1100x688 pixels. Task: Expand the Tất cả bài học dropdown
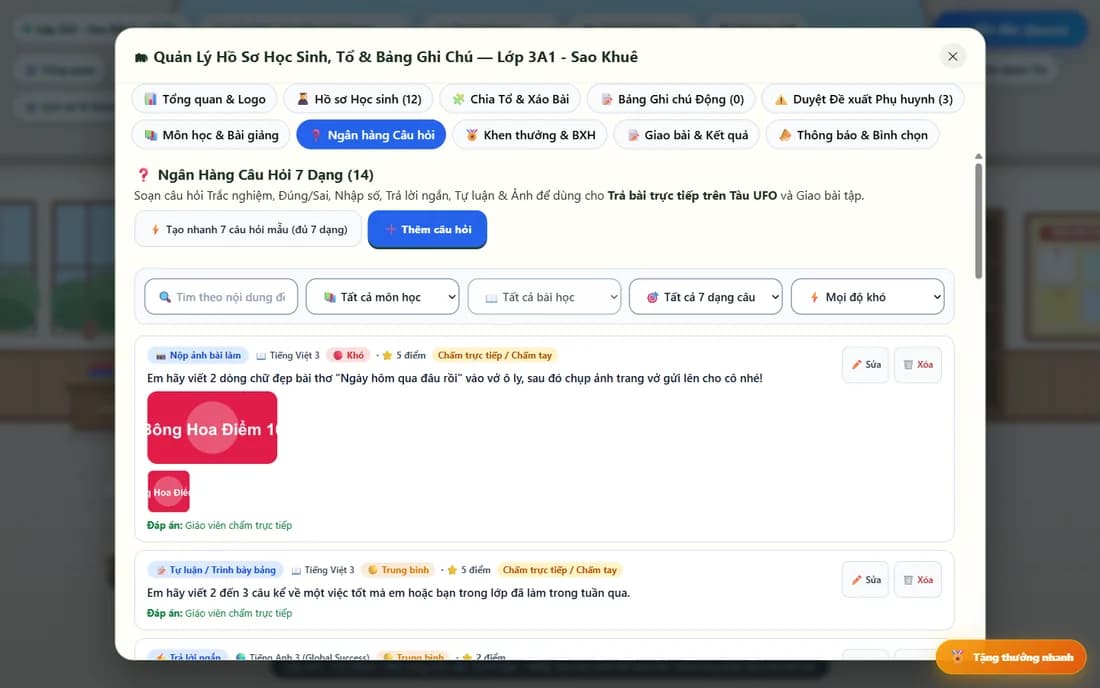point(544,297)
